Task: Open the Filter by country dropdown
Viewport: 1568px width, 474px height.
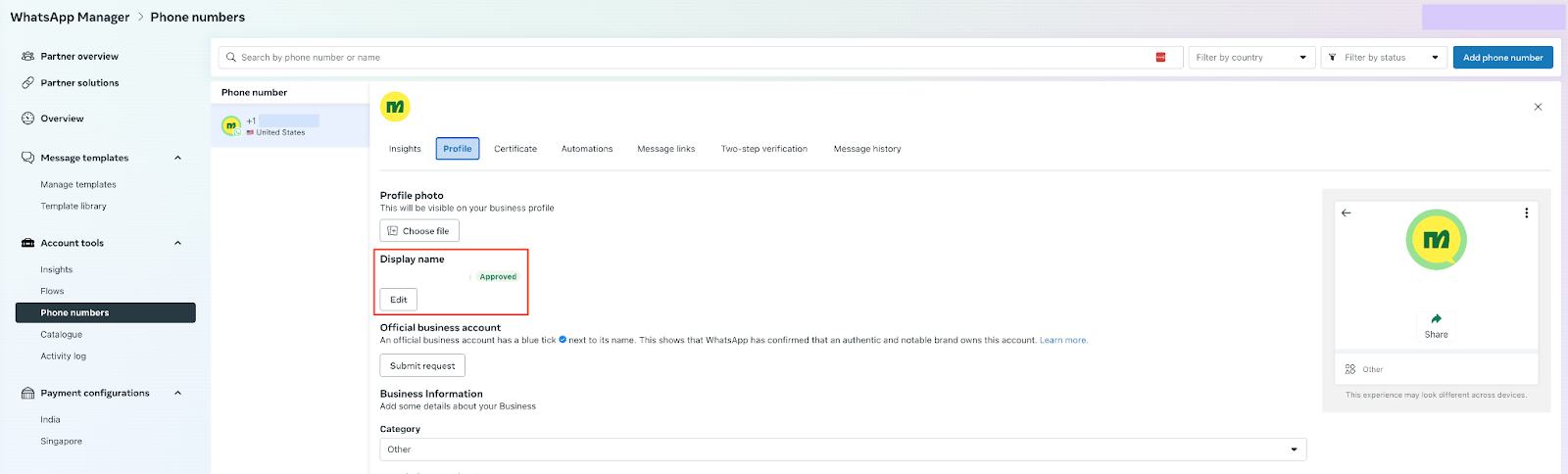Action: pos(1250,58)
